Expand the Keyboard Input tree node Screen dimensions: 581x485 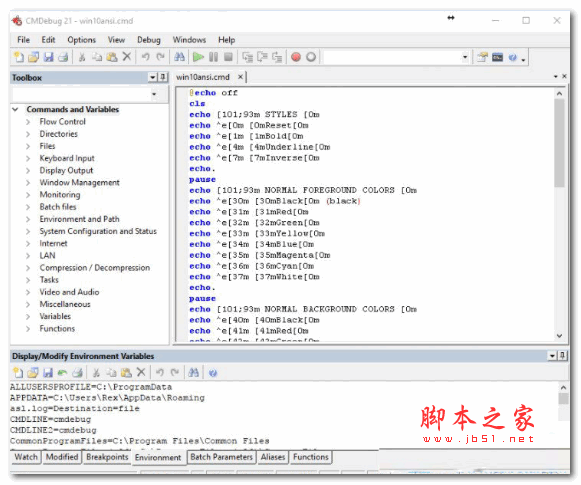pos(28,158)
